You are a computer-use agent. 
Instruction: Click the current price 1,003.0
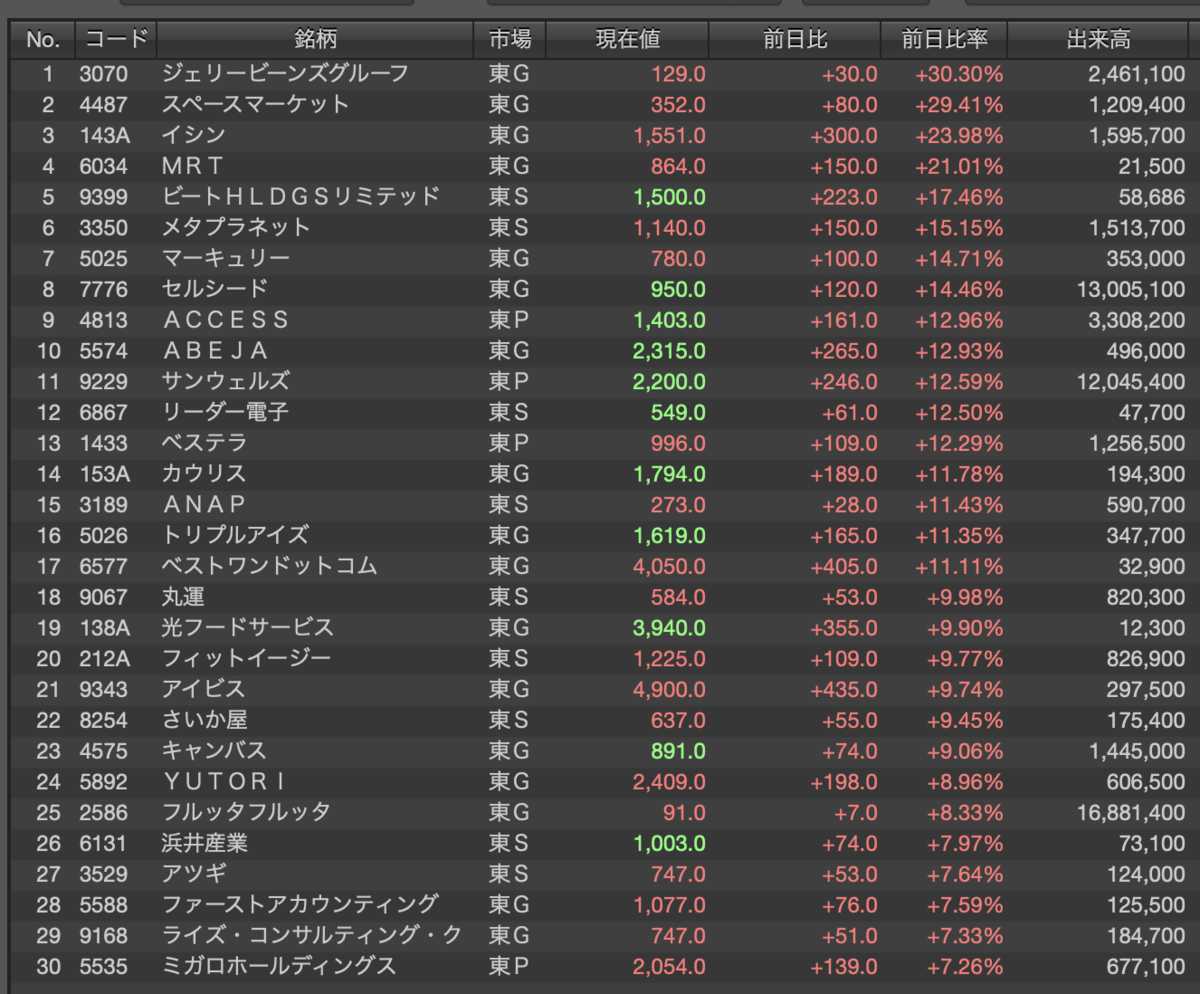(669, 843)
